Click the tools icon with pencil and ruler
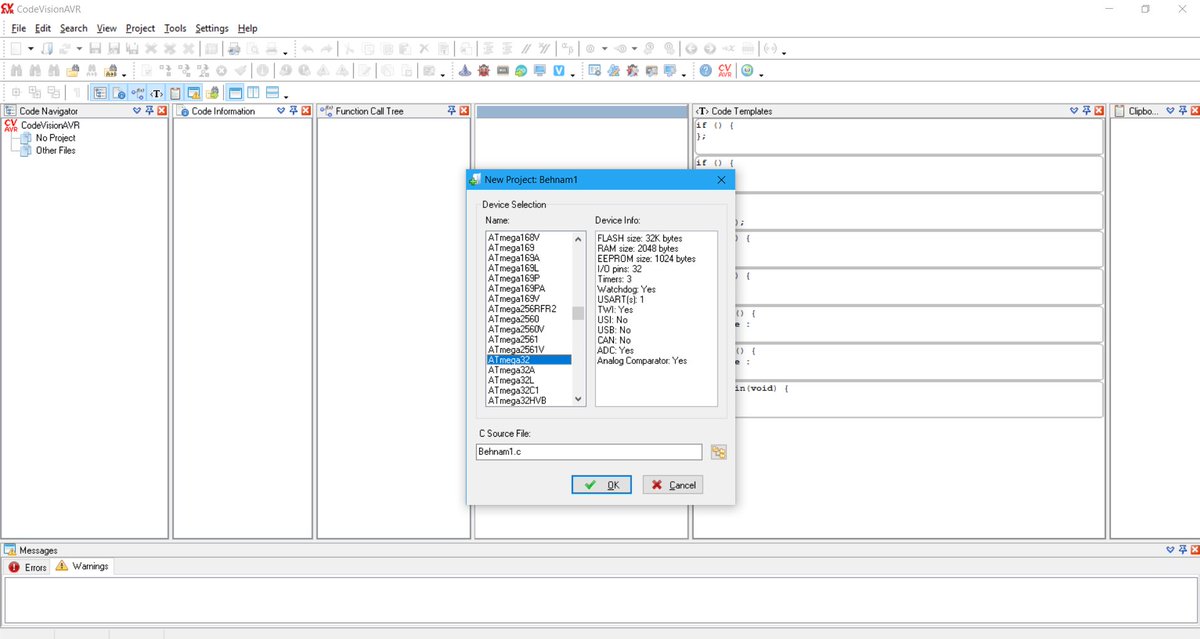Screen dimensions: 1200x639 pyautogui.click(x=613, y=71)
